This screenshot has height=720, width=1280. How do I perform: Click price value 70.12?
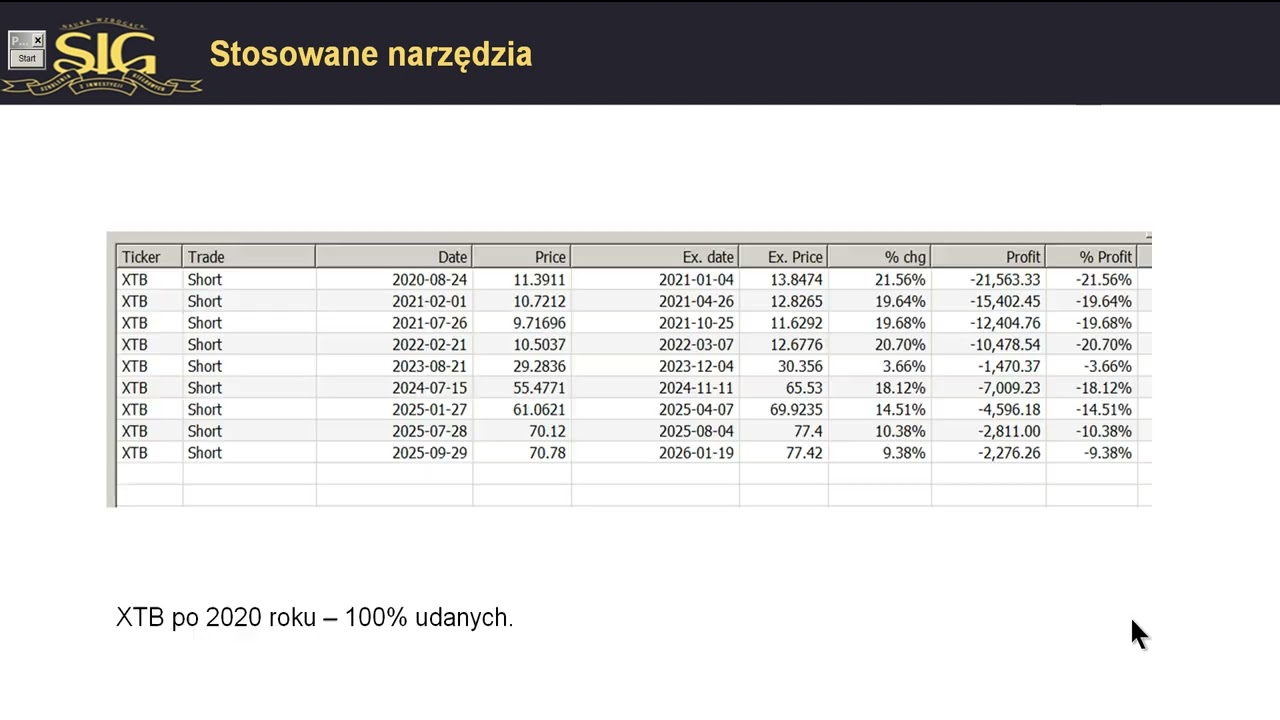point(547,431)
